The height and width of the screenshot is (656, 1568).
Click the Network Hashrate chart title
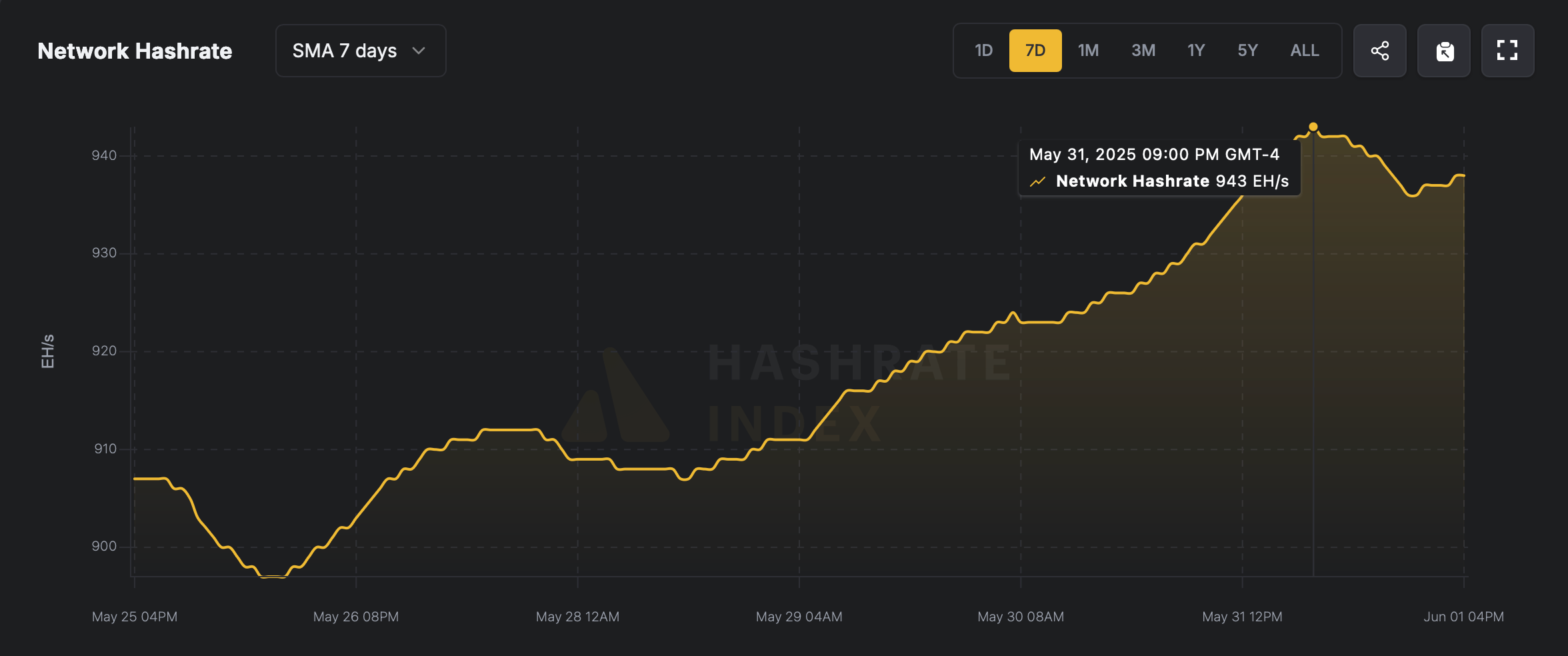pyautogui.click(x=135, y=51)
